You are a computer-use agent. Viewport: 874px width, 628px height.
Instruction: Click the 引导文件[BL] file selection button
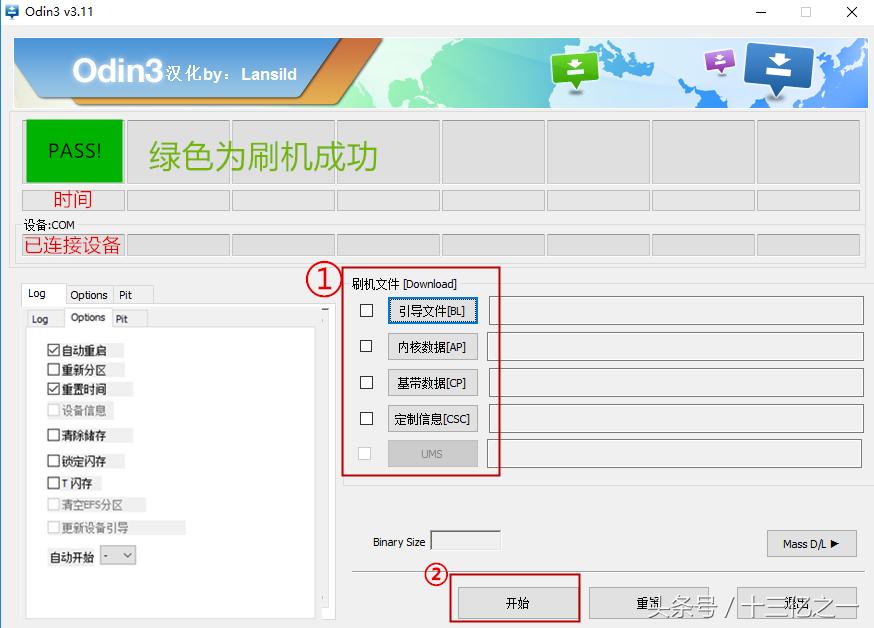tap(432, 310)
